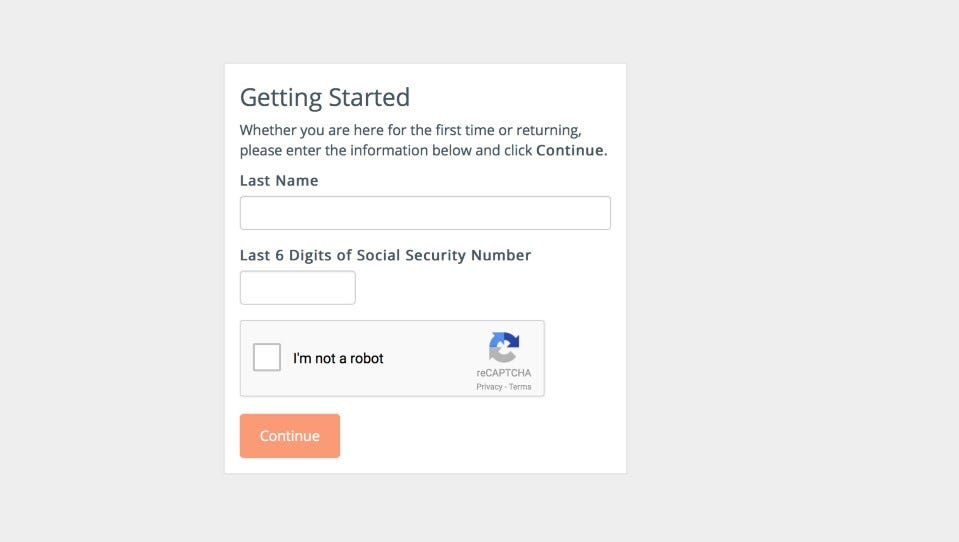The image size is (959, 542).
Task: Click the Last Name input field
Action: (x=425, y=213)
